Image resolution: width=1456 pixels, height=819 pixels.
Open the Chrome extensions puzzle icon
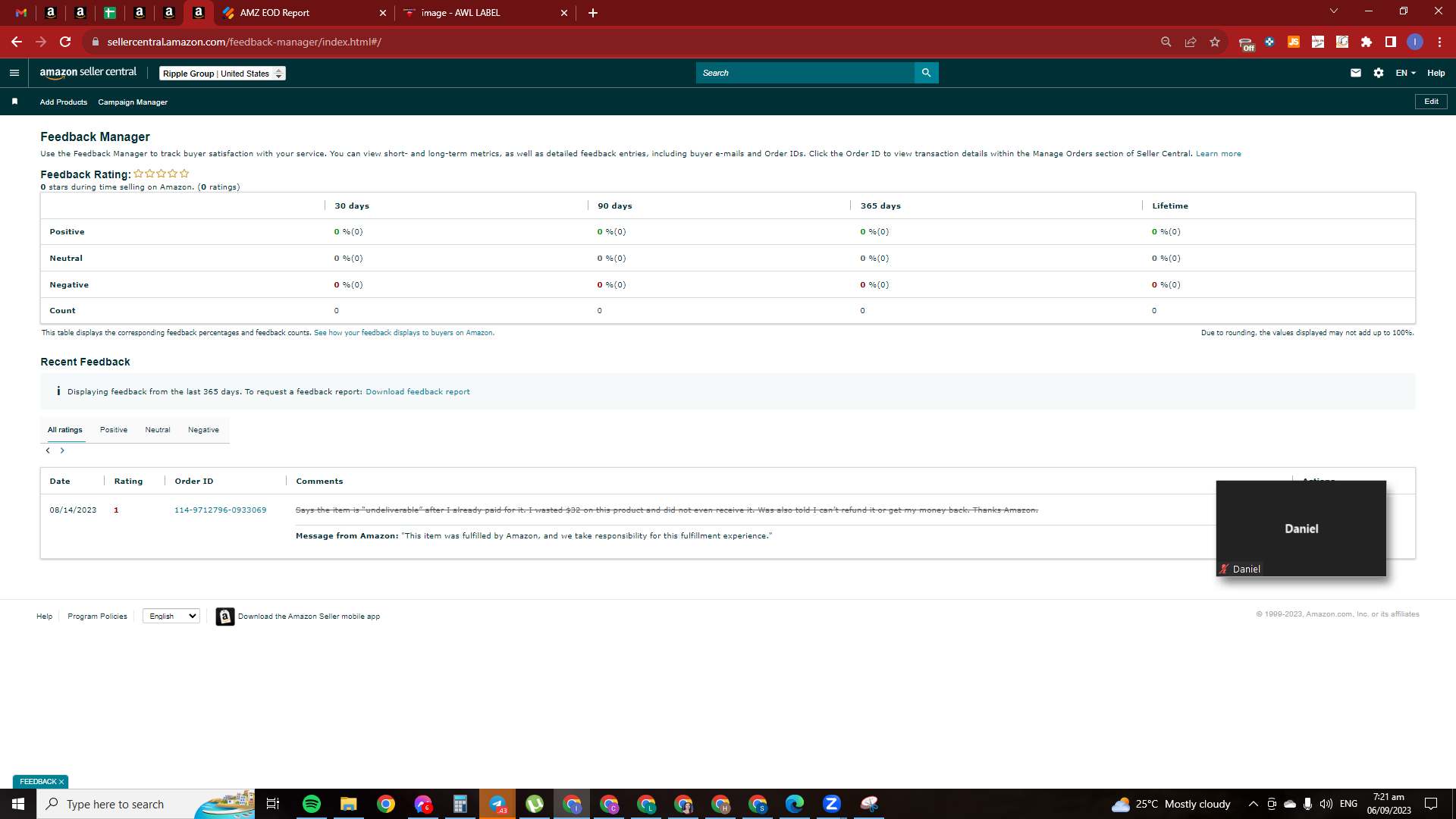coord(1367,42)
